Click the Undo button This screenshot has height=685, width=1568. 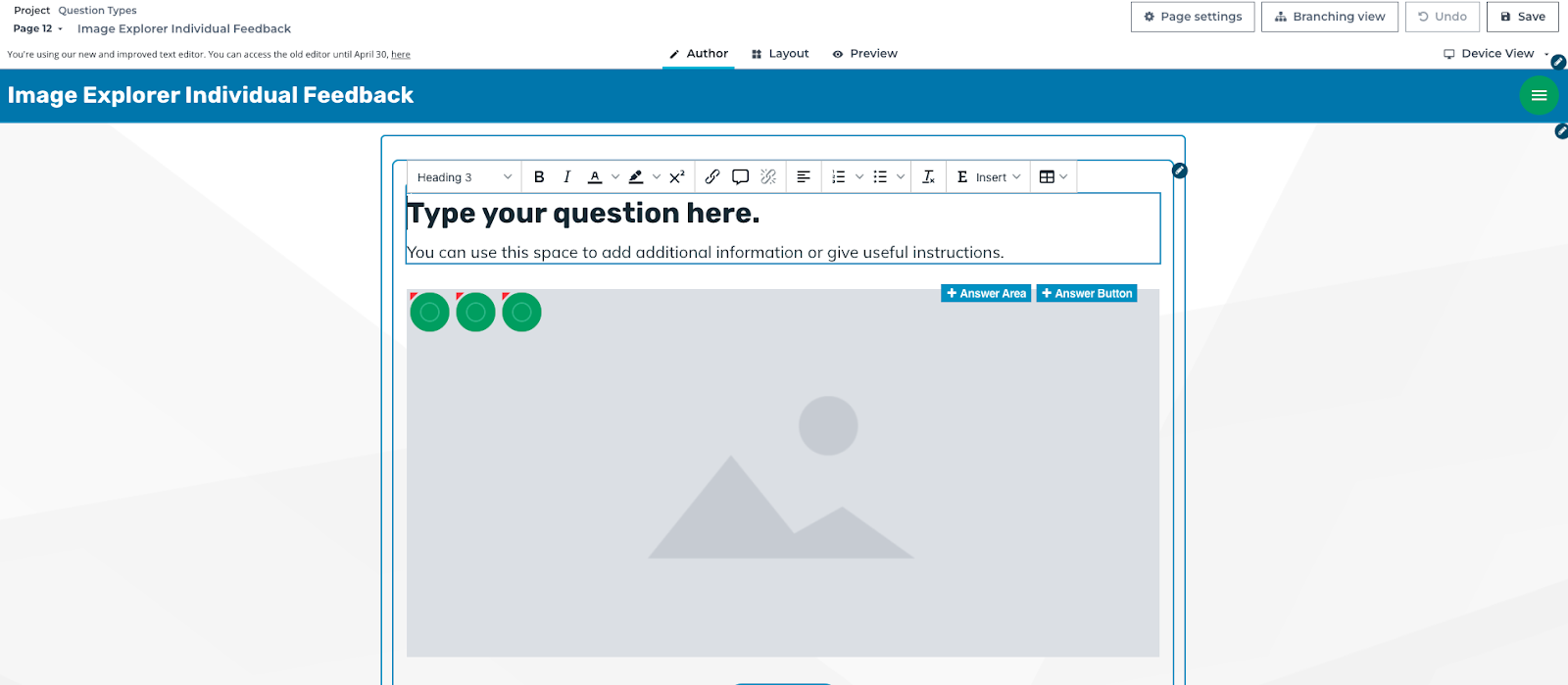point(1443,17)
